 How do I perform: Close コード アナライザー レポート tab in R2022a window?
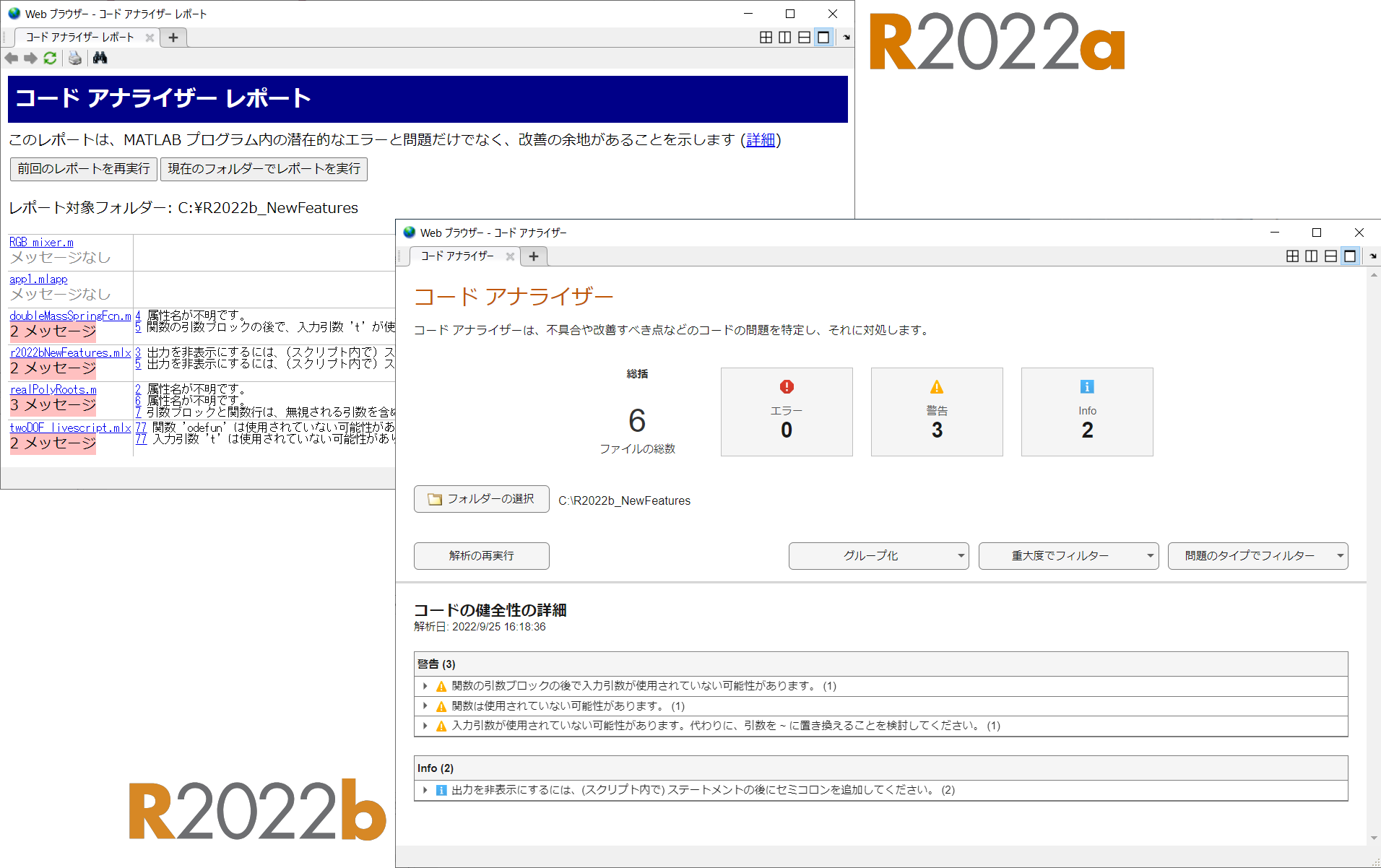click(x=150, y=38)
